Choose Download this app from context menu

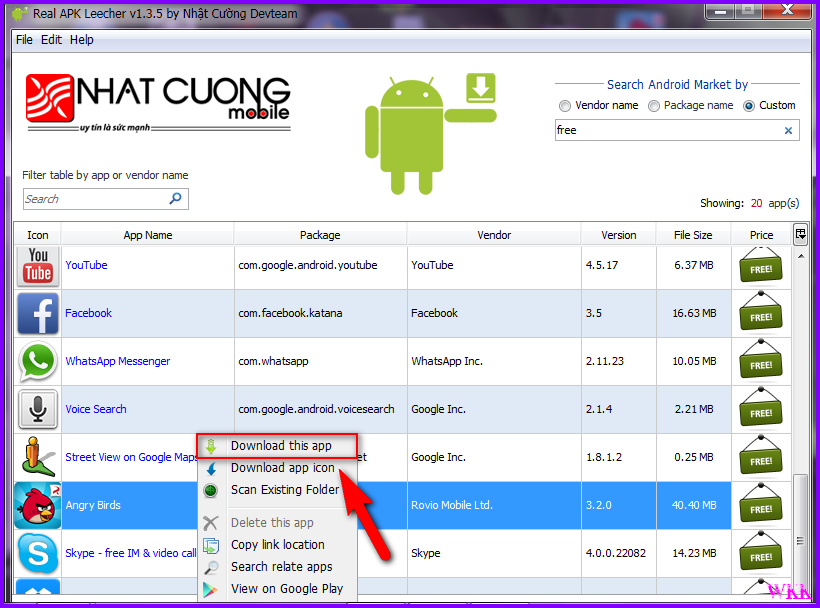tap(277, 446)
